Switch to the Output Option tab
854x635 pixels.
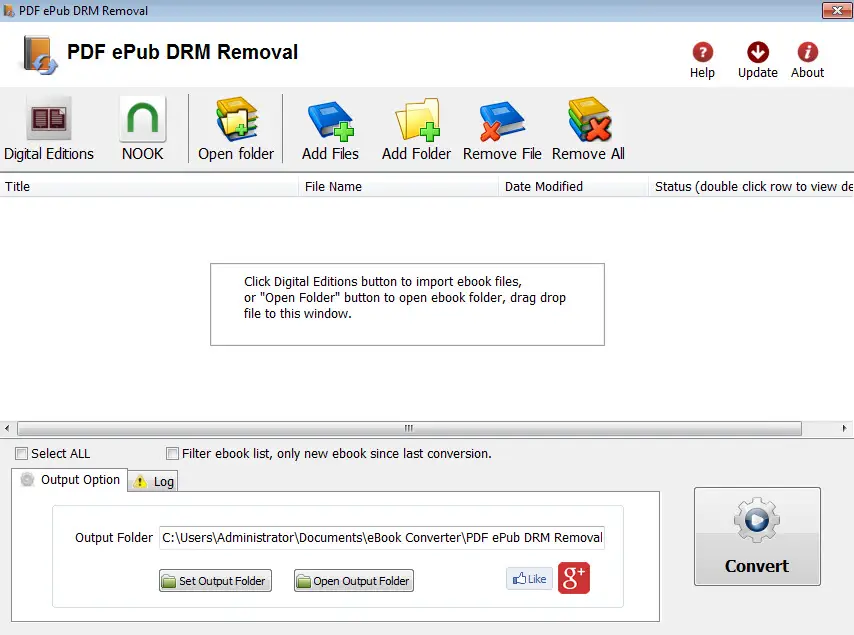pyautogui.click(x=70, y=480)
